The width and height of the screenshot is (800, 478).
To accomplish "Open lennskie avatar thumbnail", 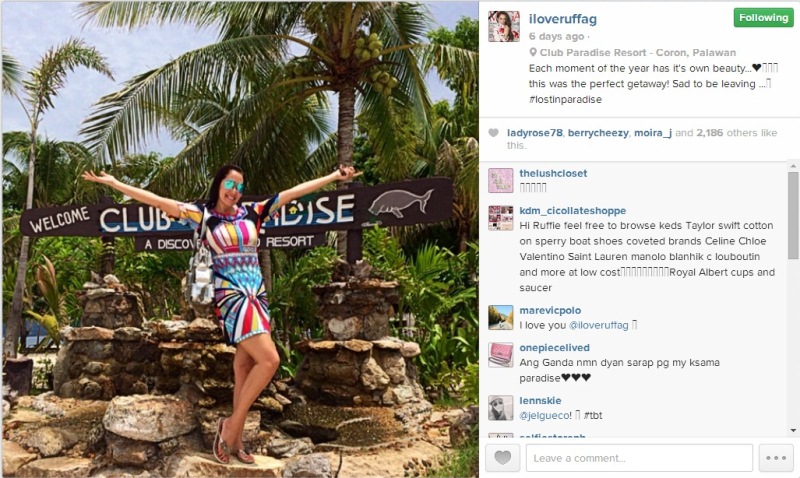I will [501, 408].
